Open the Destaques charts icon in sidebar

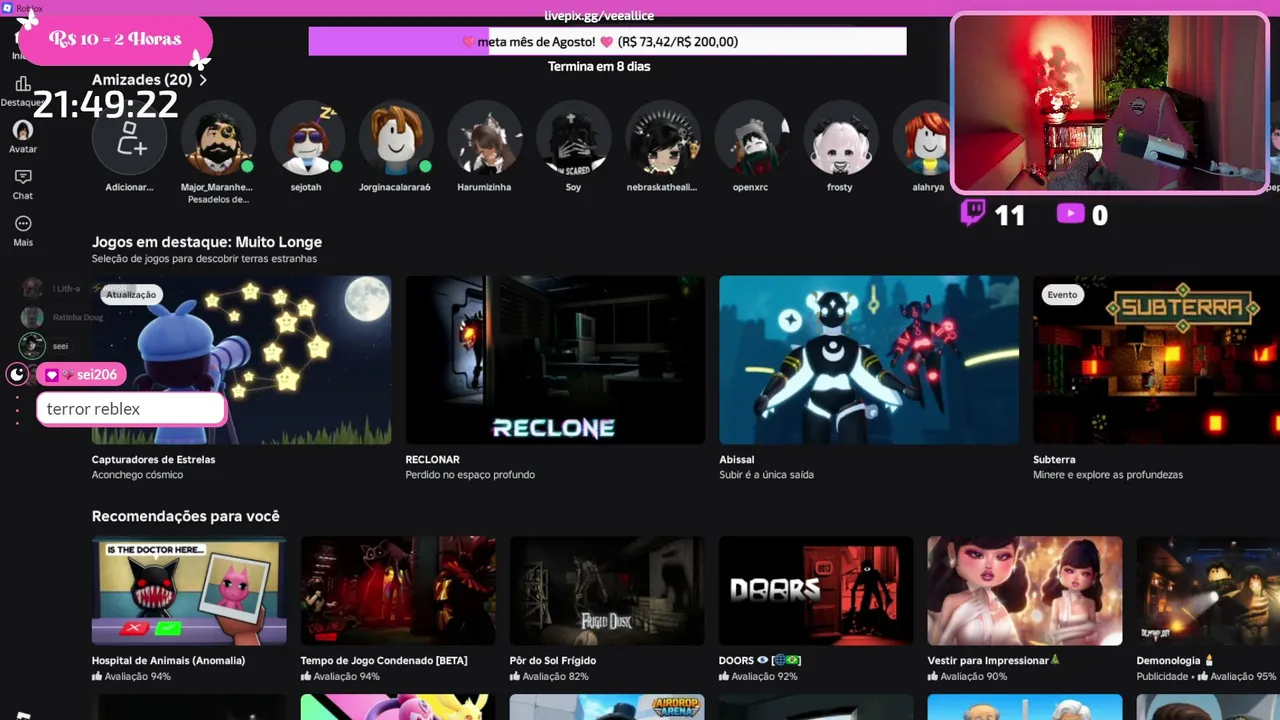point(22,85)
